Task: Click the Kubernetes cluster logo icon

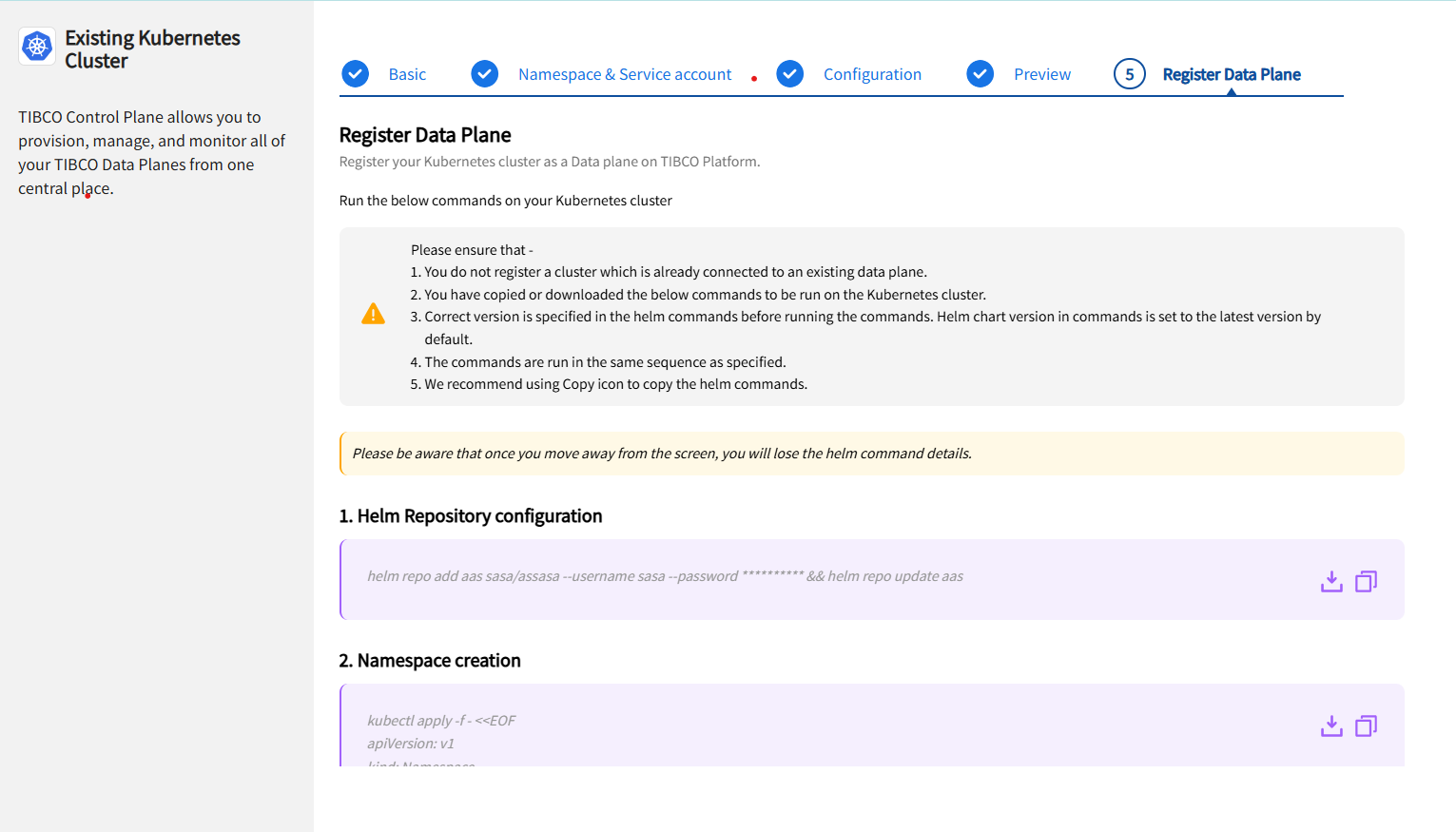Action: pyautogui.click(x=37, y=46)
